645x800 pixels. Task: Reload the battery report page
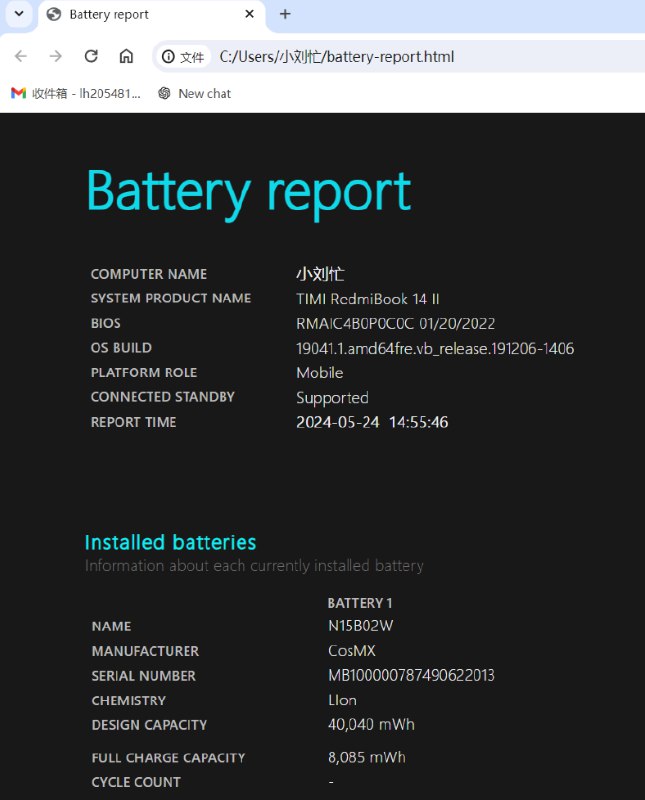pyautogui.click(x=91, y=56)
